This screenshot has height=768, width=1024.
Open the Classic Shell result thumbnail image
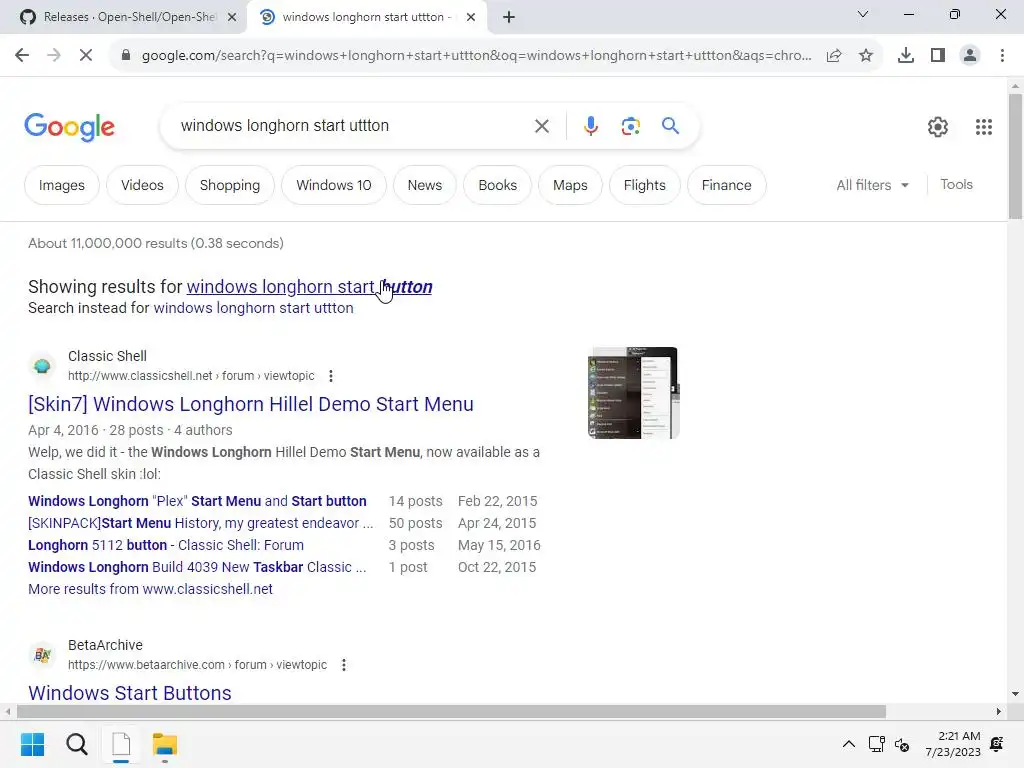pos(633,393)
